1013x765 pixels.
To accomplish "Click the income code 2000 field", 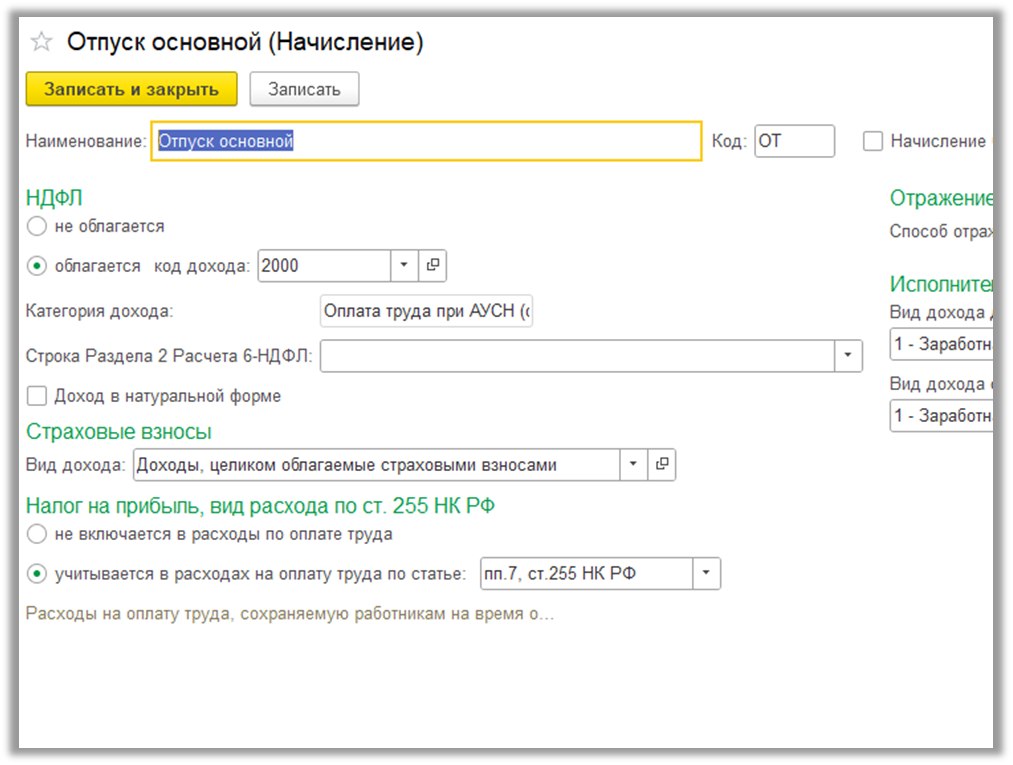I will click(324, 265).
